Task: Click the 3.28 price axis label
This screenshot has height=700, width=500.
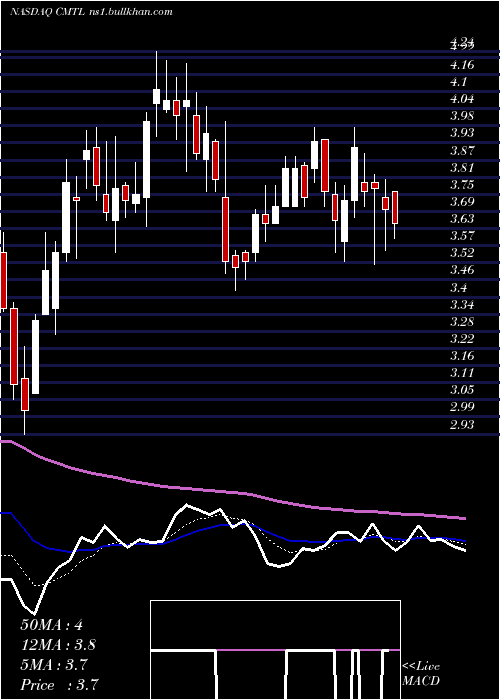Action: click(462, 322)
